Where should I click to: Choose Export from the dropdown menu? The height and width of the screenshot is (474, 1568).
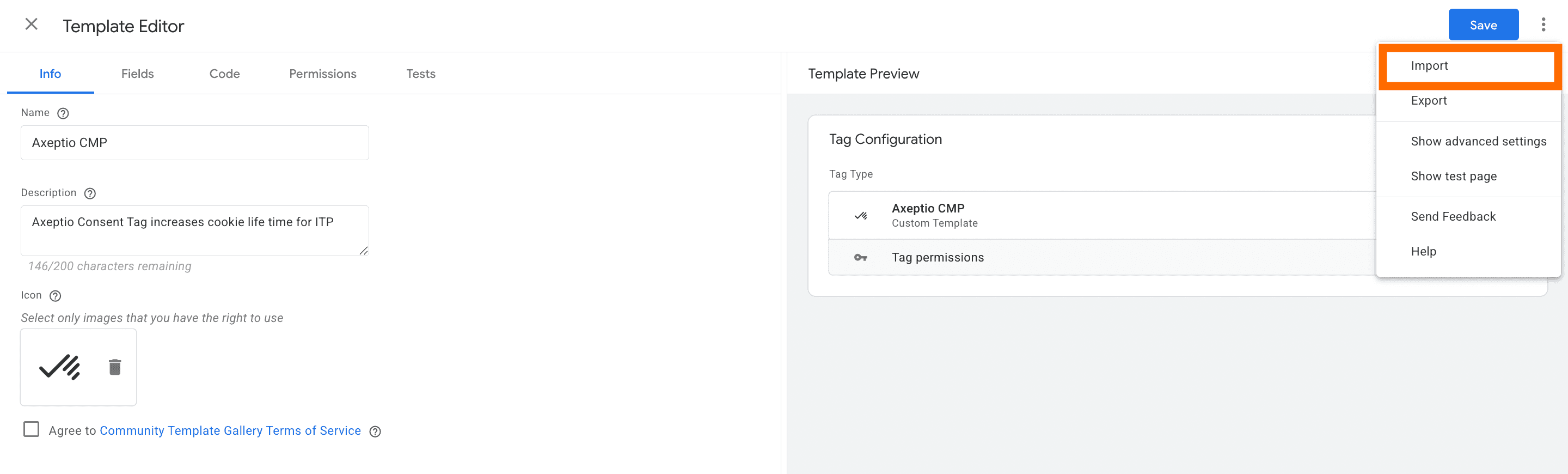coord(1468,101)
